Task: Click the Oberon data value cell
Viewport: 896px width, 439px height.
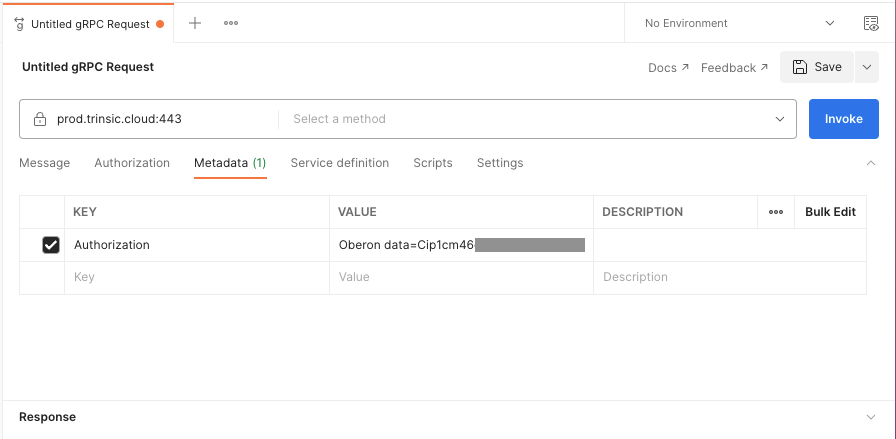Action: [x=461, y=245]
